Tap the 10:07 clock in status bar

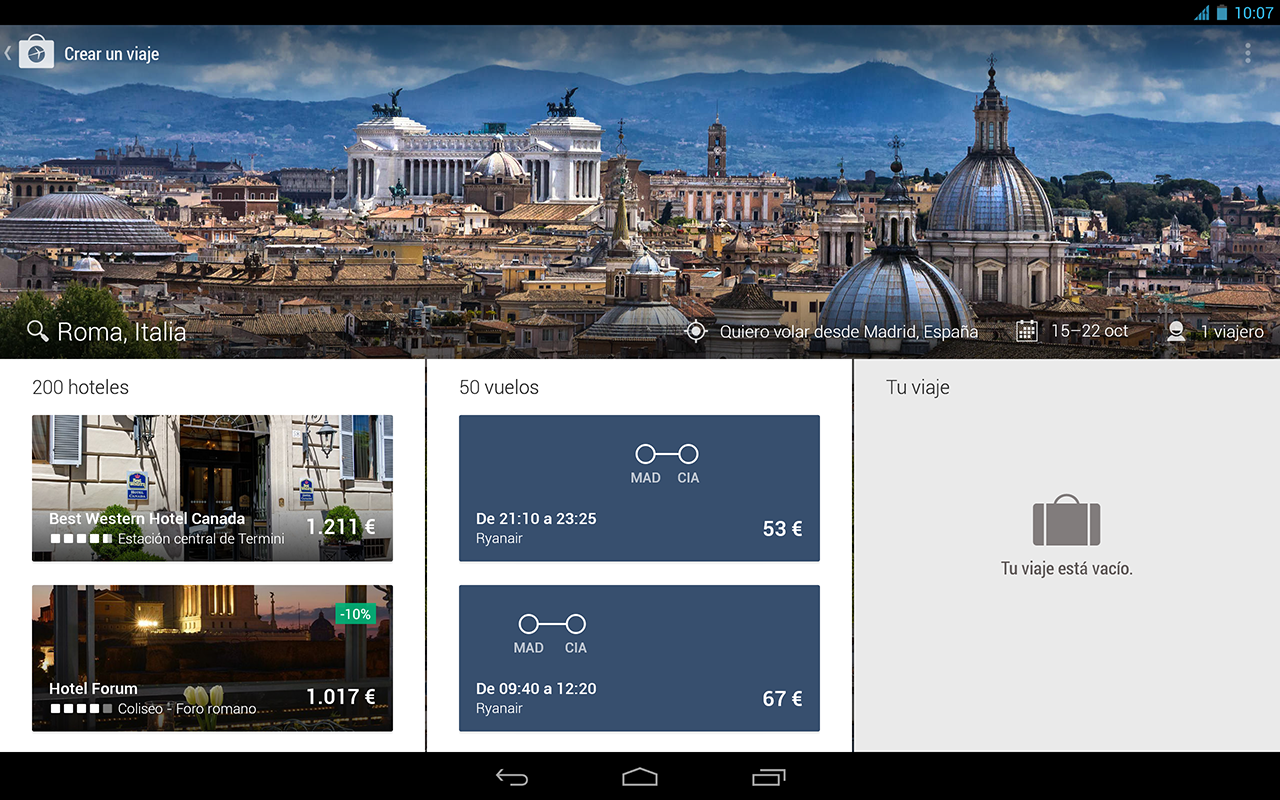tap(1253, 13)
